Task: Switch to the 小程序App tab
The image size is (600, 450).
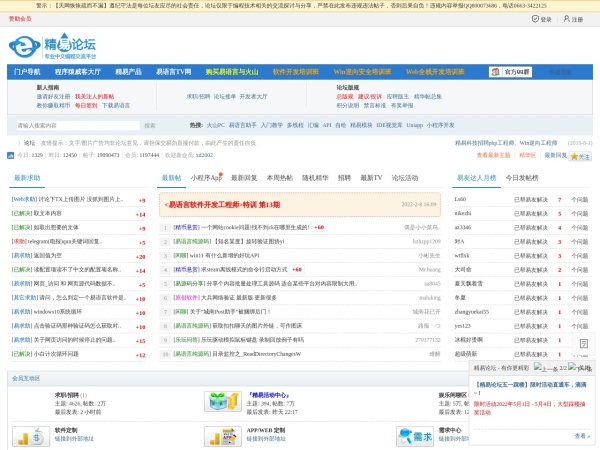Action: 206,177
